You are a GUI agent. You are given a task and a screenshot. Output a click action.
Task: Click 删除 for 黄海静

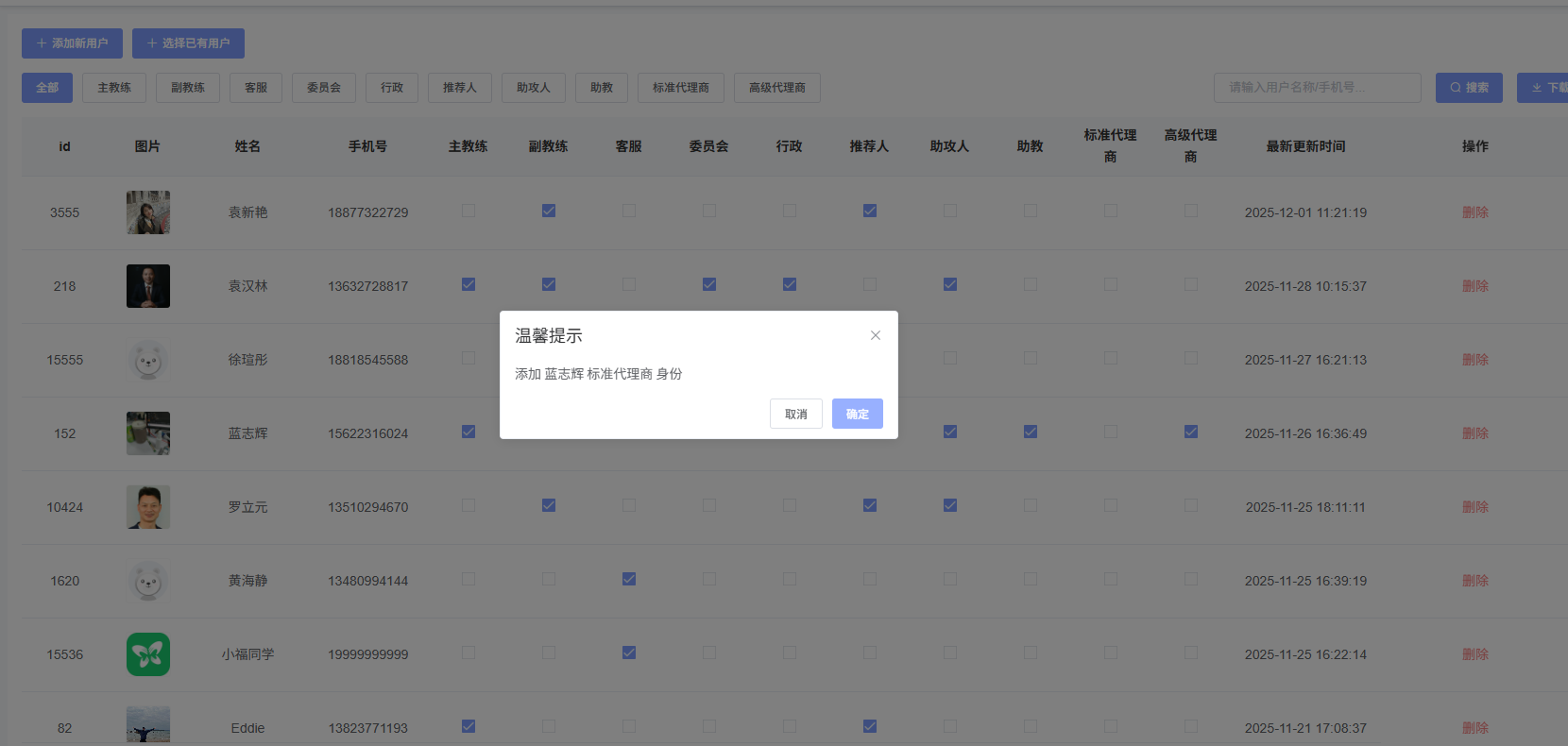pyautogui.click(x=1475, y=581)
